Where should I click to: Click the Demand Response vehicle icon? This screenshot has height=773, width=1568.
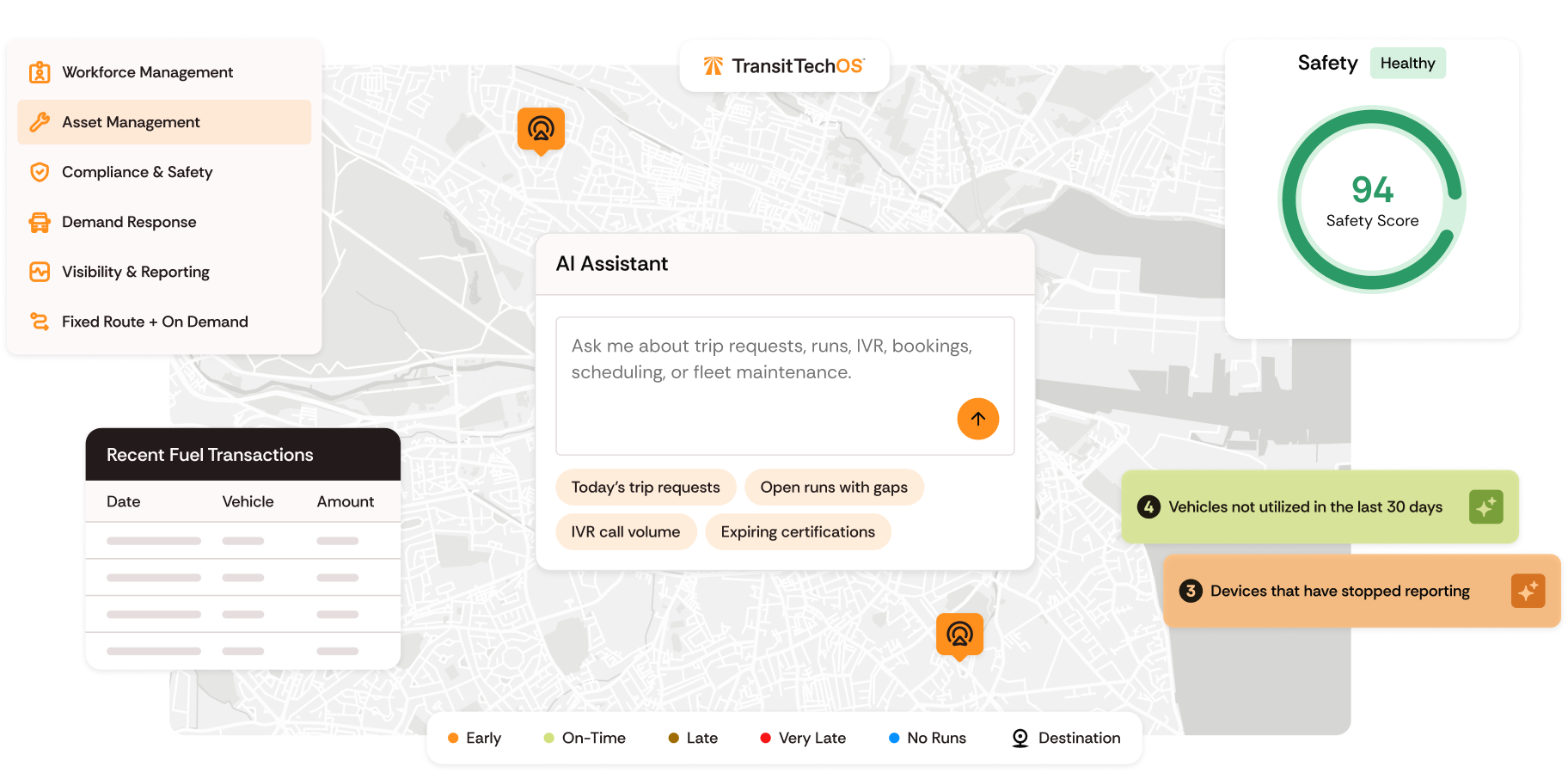tap(40, 222)
